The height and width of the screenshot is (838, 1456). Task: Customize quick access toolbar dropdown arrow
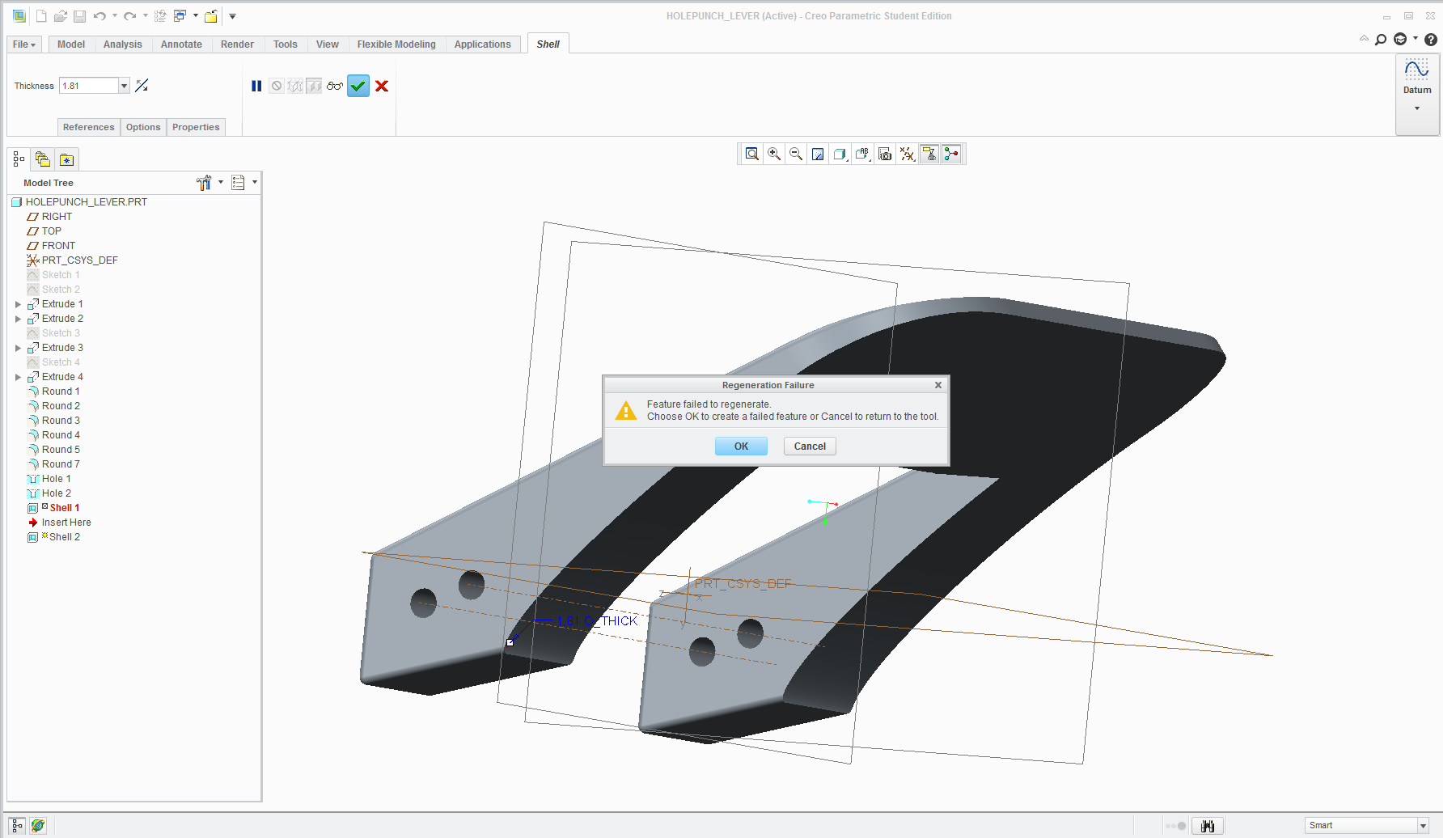232,16
